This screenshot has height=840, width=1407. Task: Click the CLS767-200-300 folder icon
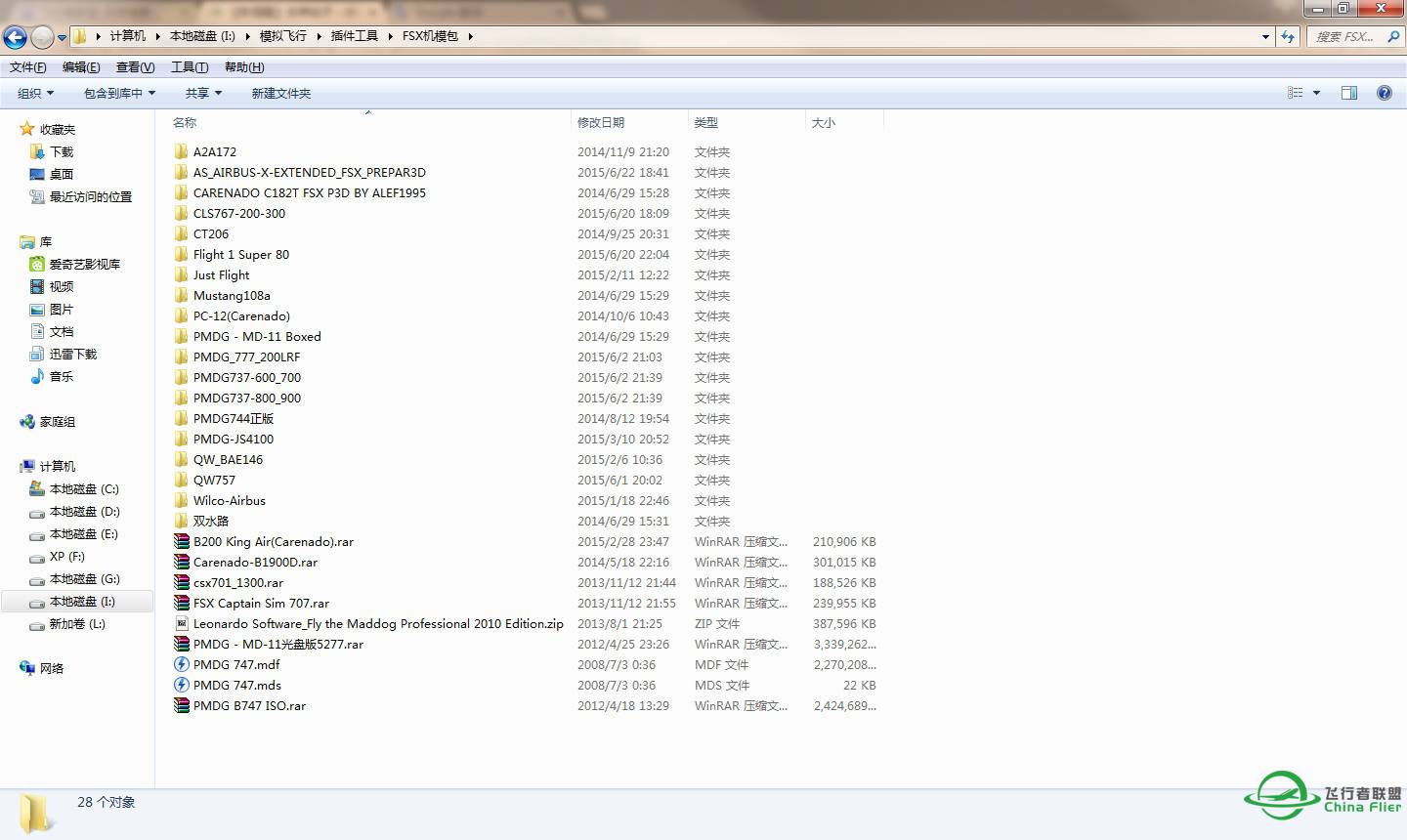click(181, 214)
